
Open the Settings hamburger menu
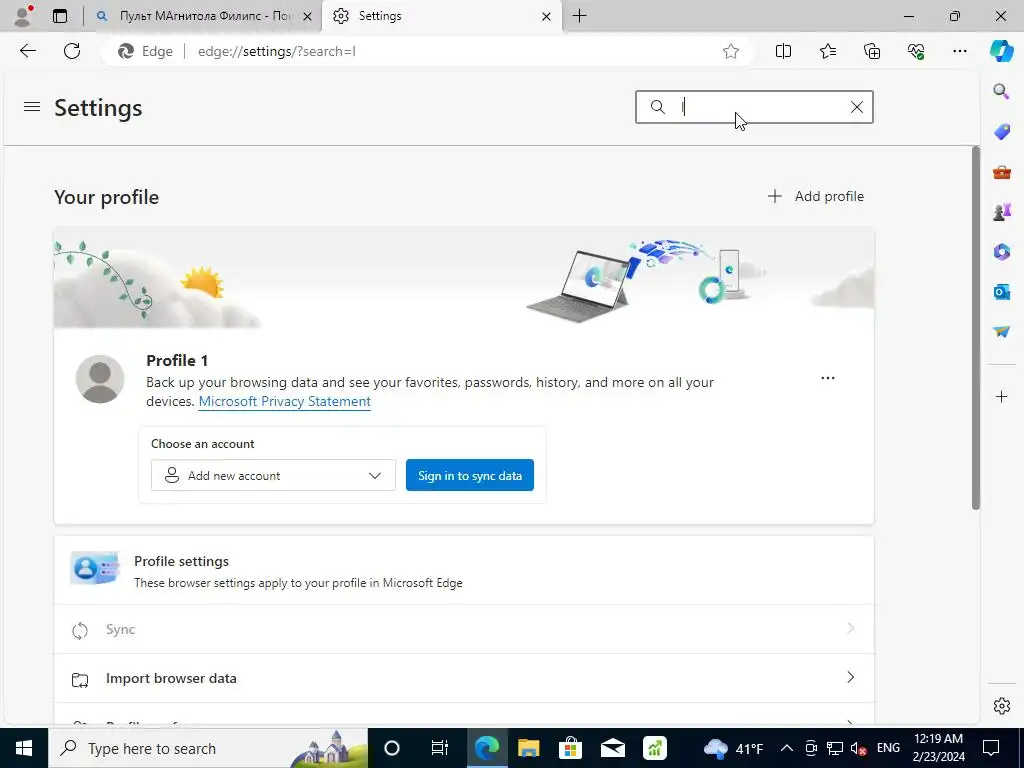(32, 106)
